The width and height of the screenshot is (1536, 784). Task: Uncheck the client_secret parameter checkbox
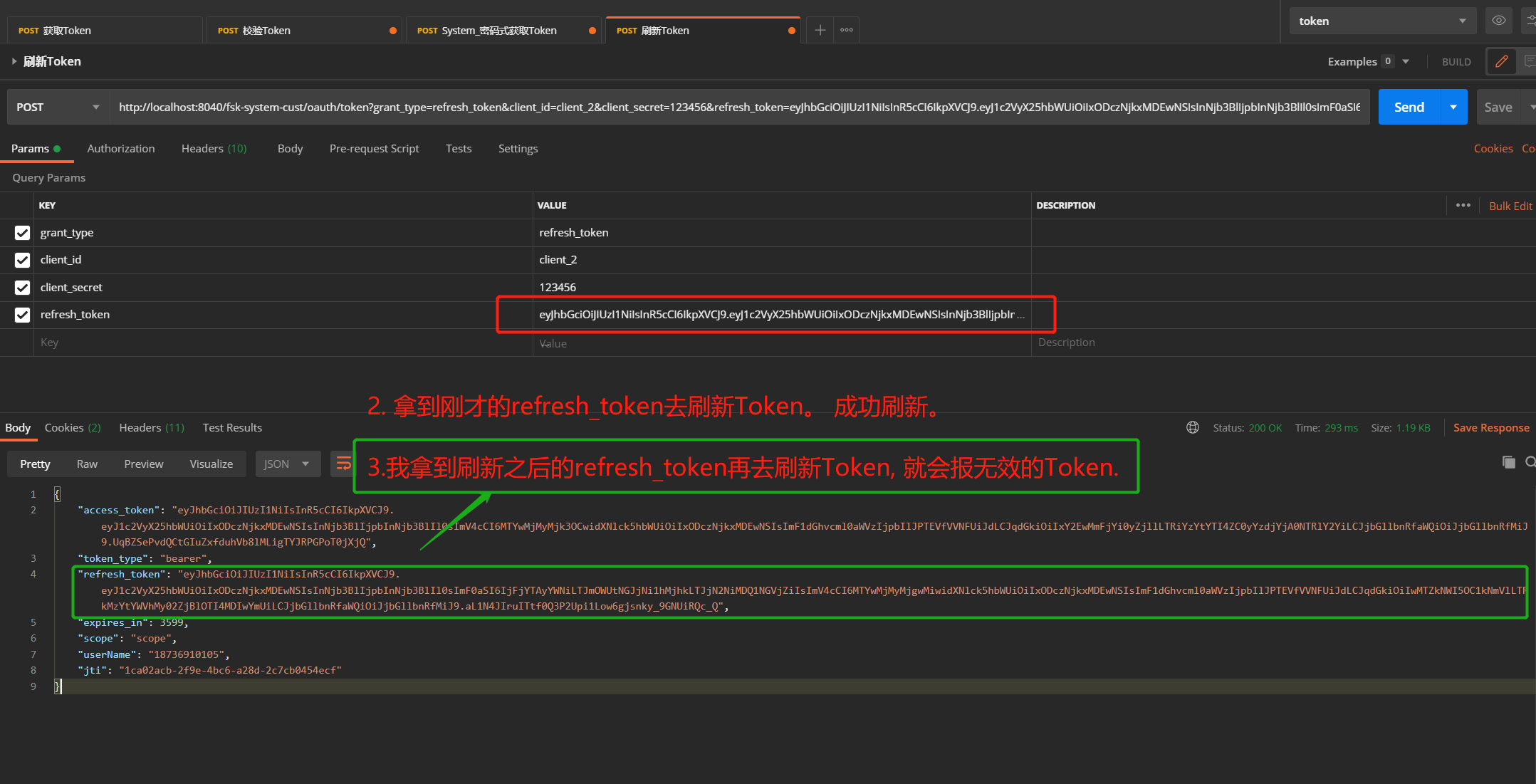pyautogui.click(x=22, y=288)
